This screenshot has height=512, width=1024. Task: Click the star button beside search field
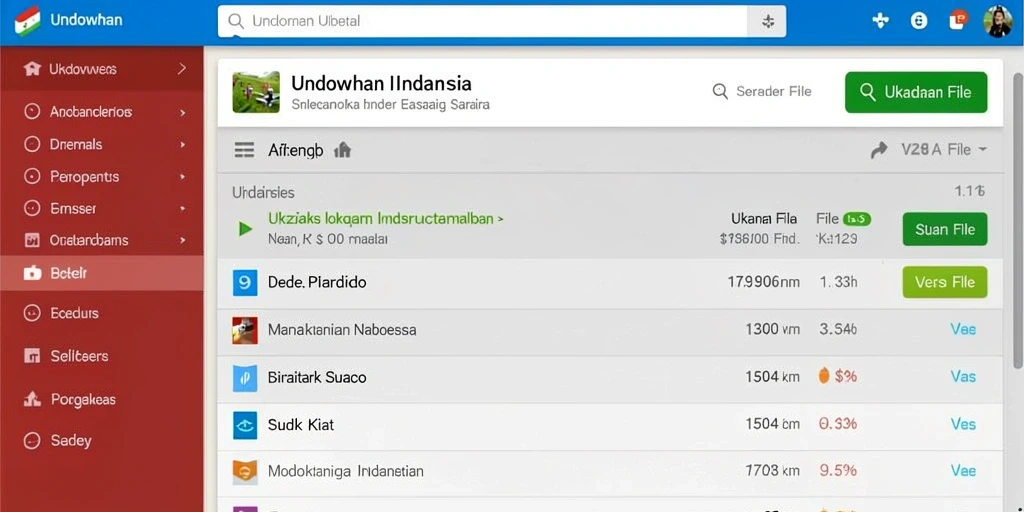768,22
